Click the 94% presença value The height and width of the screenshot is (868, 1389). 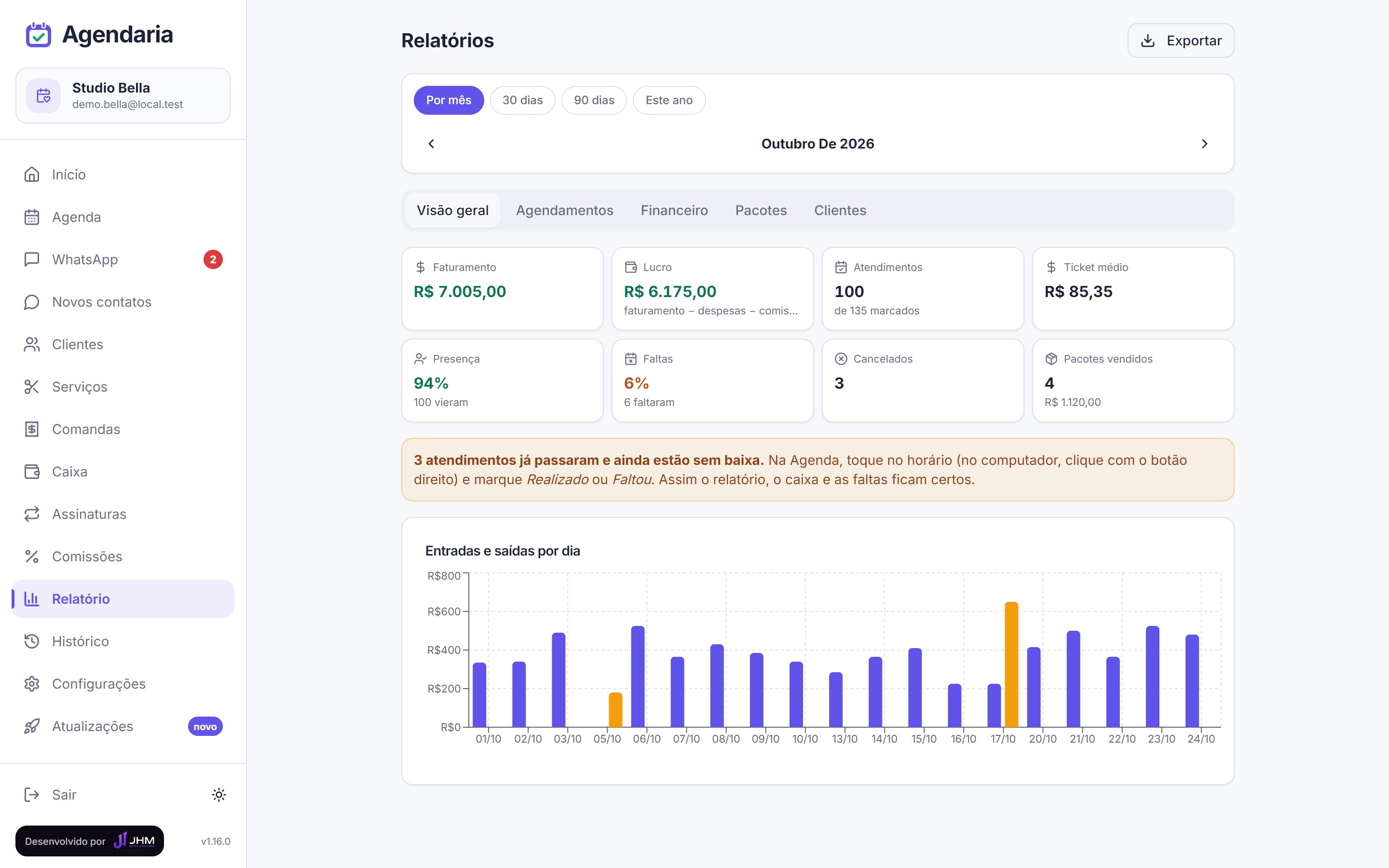click(x=431, y=383)
